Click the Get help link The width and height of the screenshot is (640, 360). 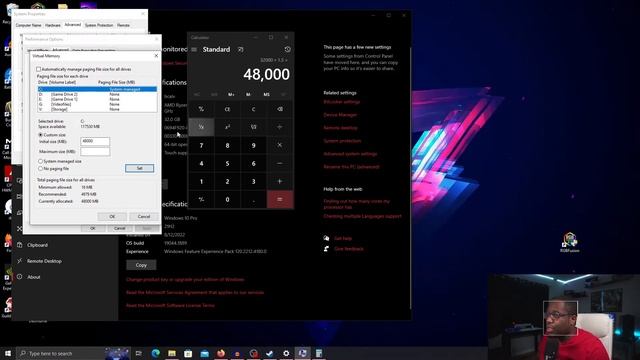(343, 238)
